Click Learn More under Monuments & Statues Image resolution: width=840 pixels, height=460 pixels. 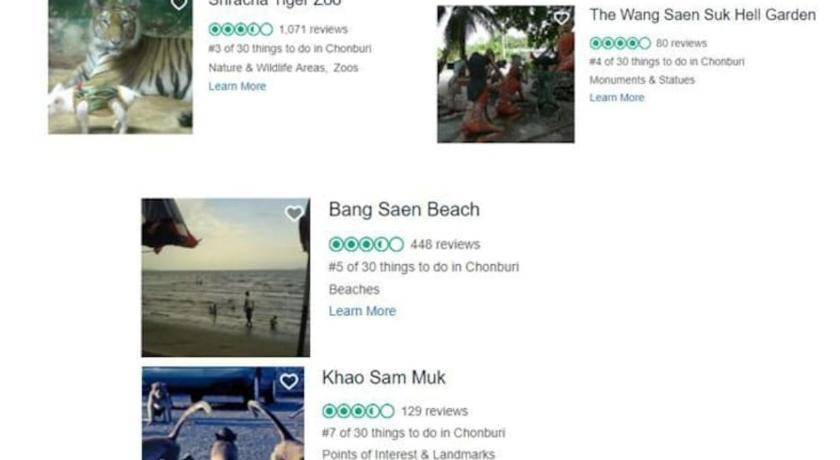[x=616, y=98]
